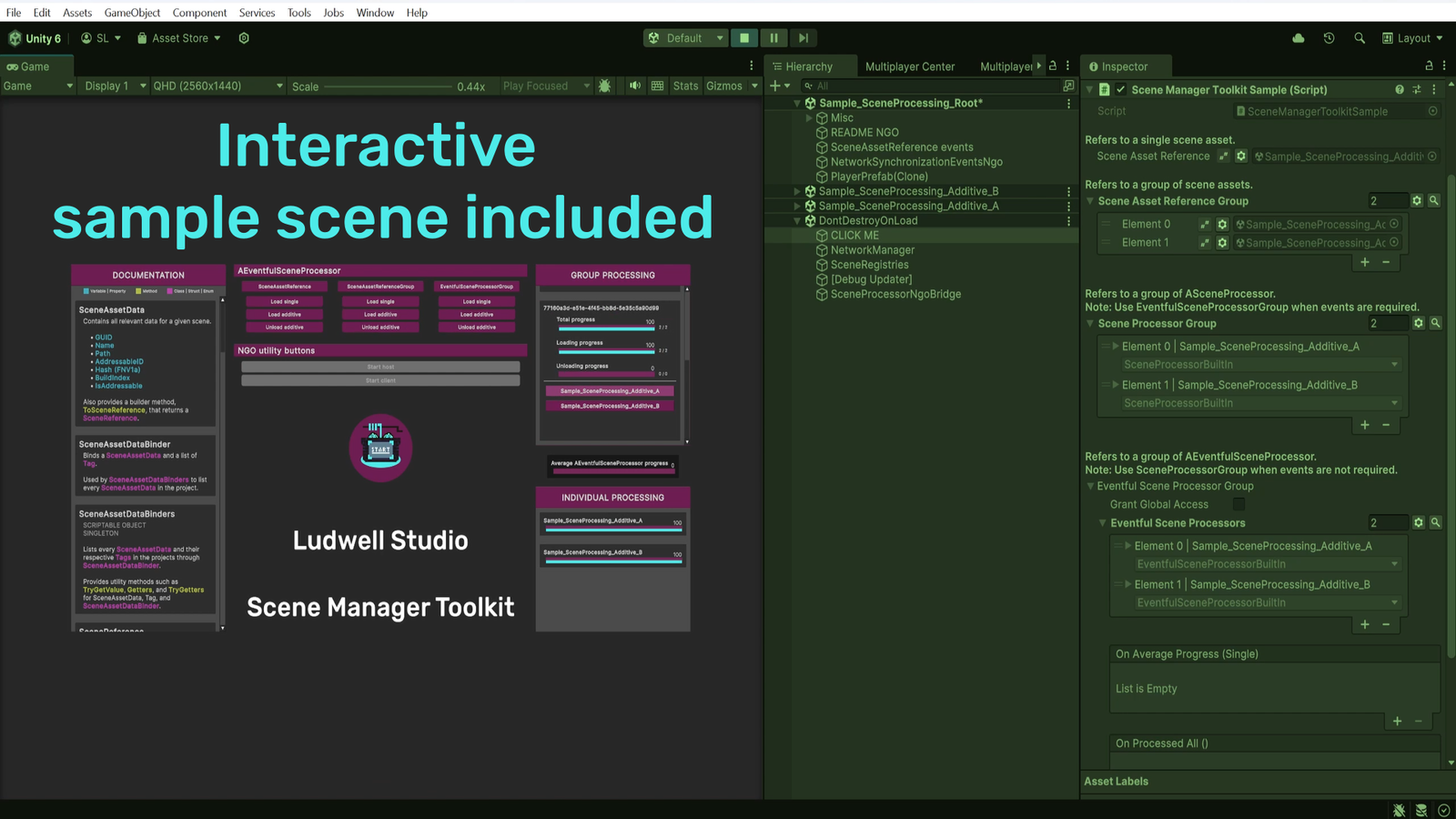Open the File menu
Viewport: 1456px width, 819px height.
point(14,13)
